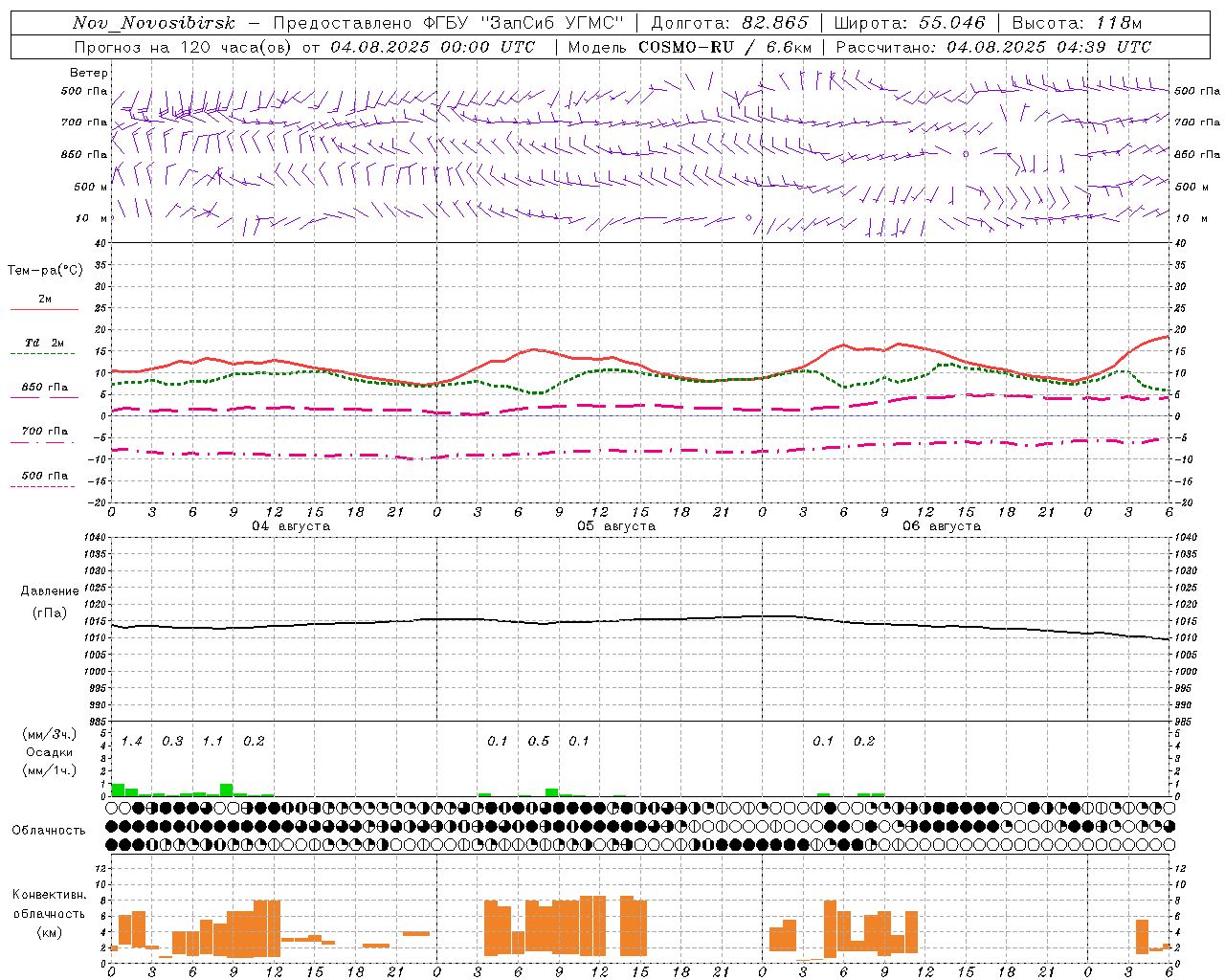
Task: Click the 'Td 2м' dew point legend entry
Action: (x=45, y=343)
